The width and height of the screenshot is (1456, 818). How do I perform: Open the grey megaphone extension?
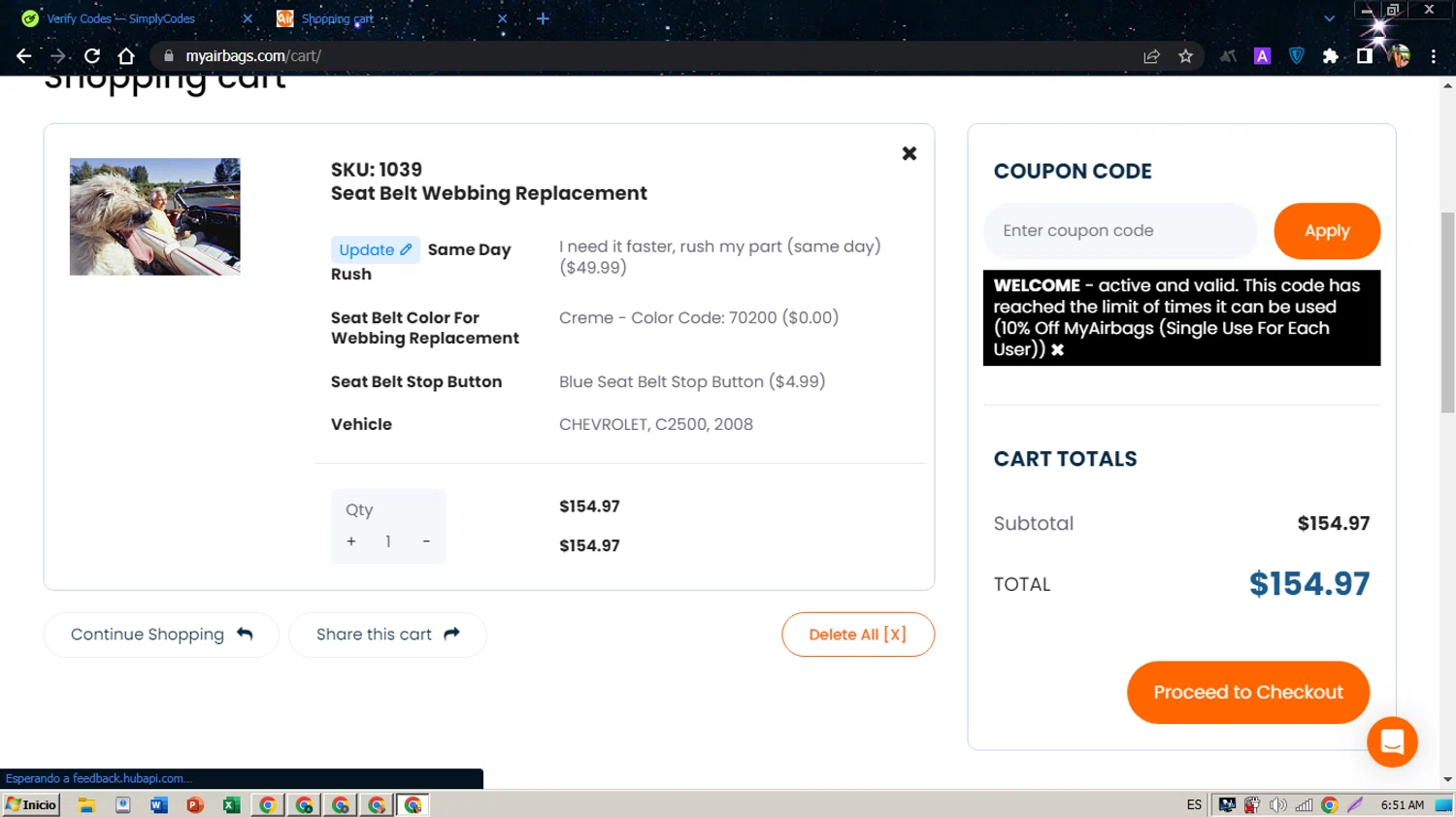point(1228,56)
